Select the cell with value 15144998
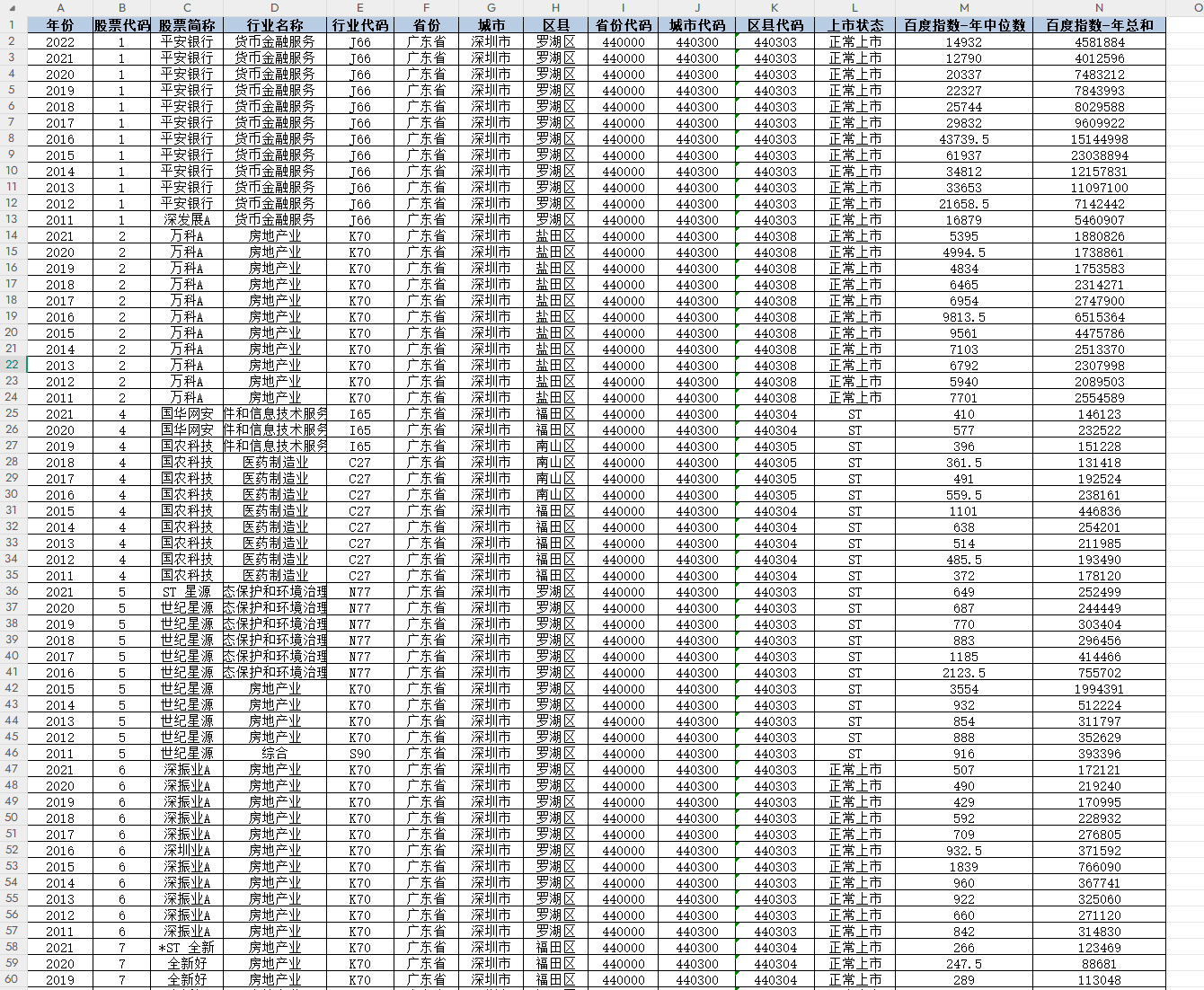 (1099, 139)
